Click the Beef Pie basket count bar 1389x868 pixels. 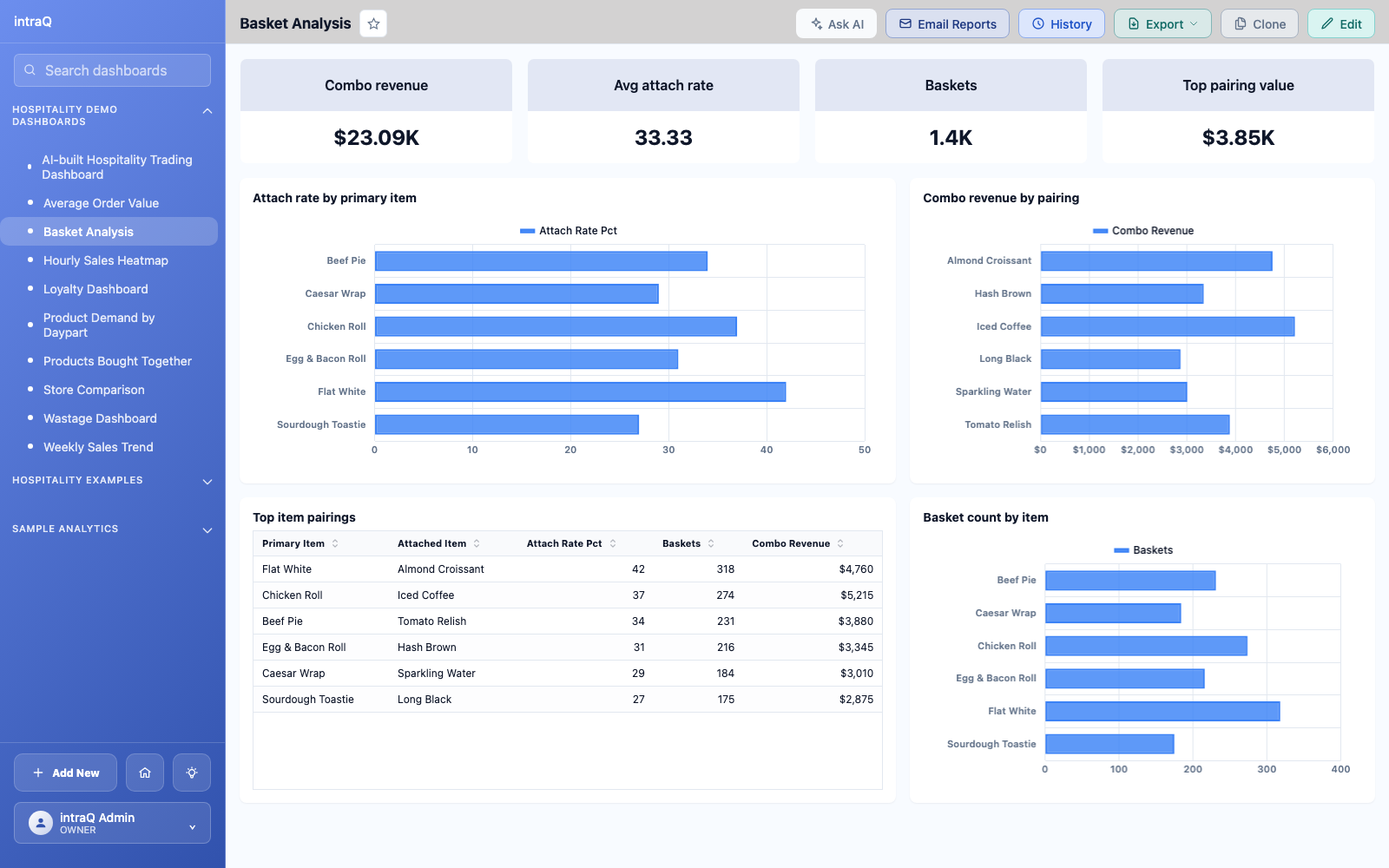coord(1130,580)
